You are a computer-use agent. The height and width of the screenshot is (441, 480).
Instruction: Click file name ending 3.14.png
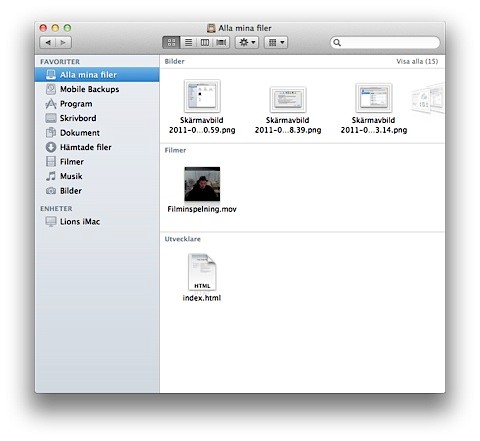374,125
